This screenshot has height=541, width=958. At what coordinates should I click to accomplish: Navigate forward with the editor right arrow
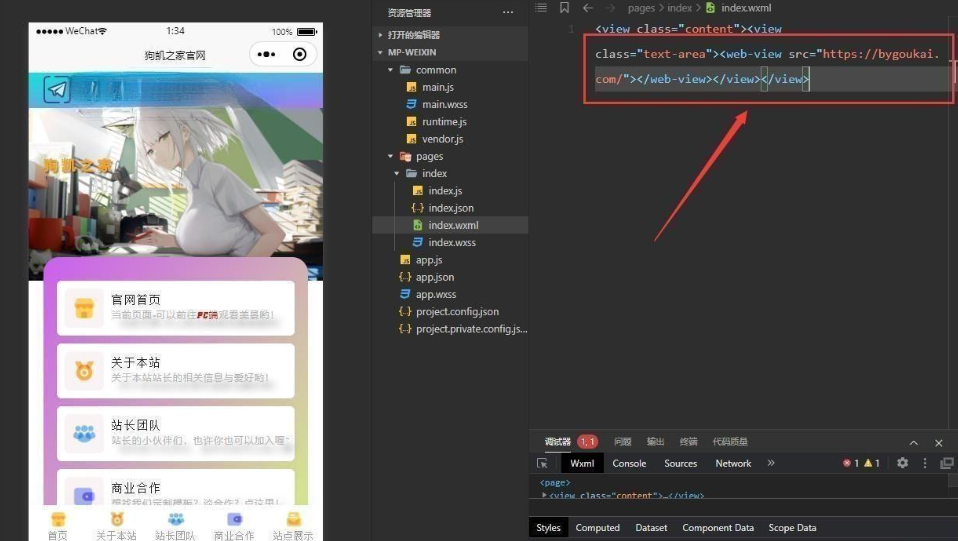[x=610, y=8]
